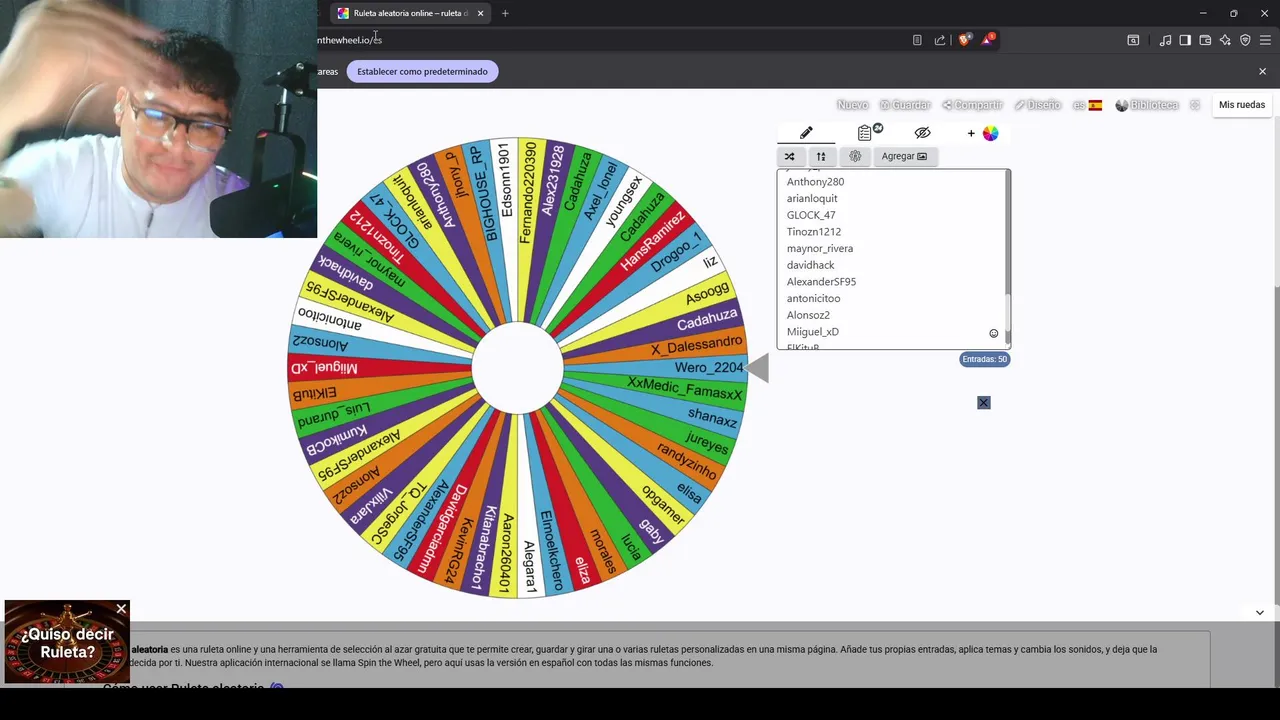
Task: Open Biblioteca wheel library
Action: tap(1147, 105)
